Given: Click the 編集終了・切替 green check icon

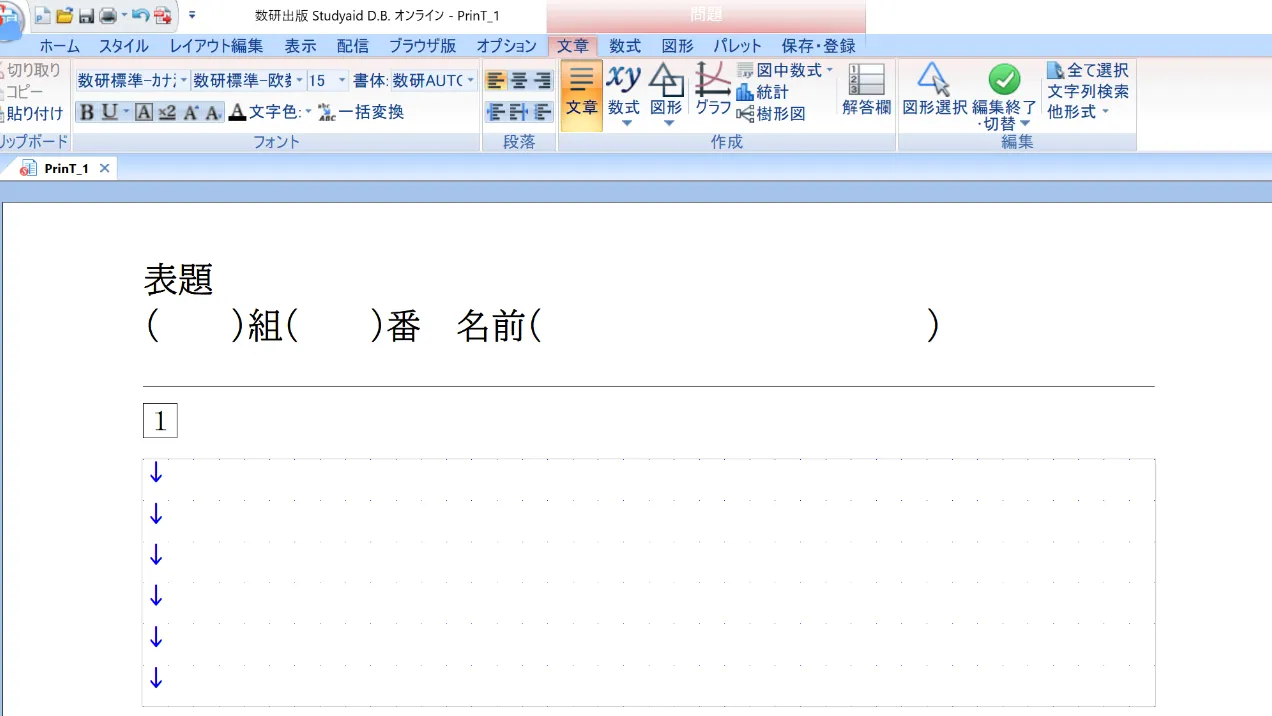Looking at the screenshot, I should [x=1003, y=80].
